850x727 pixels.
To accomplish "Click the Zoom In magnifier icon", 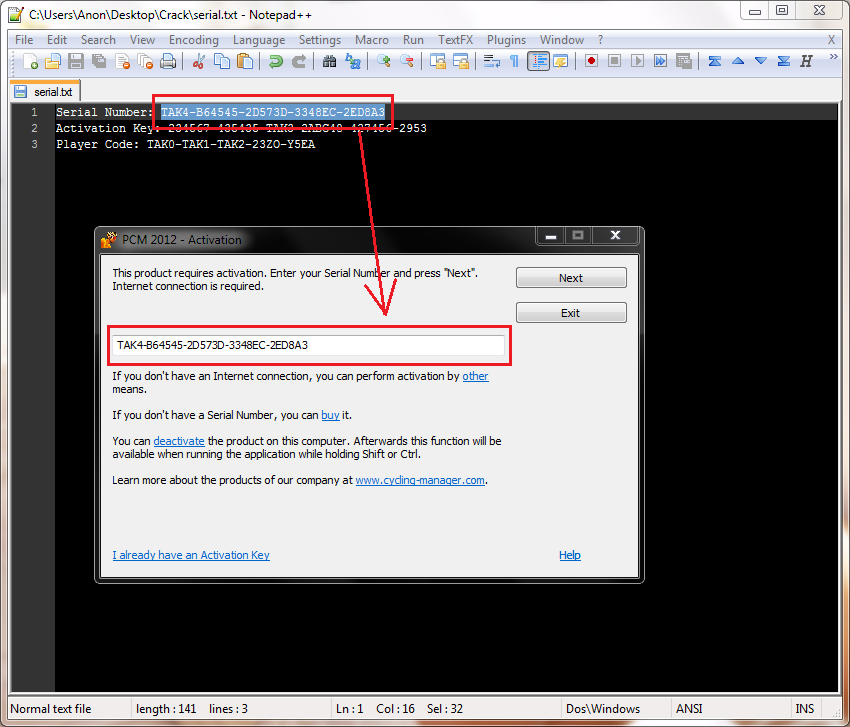I will click(383, 61).
